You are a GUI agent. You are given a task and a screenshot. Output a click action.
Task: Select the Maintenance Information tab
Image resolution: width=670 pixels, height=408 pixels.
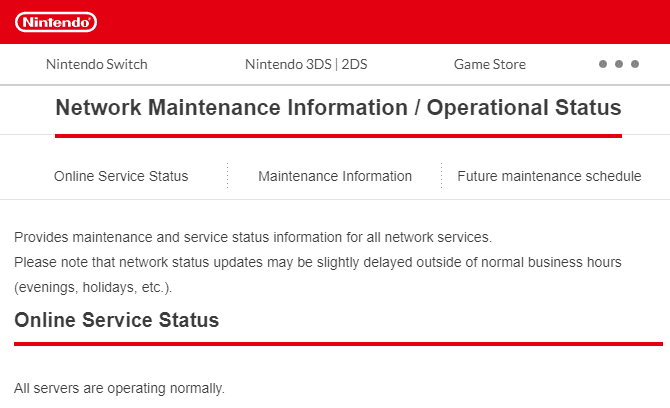point(335,176)
